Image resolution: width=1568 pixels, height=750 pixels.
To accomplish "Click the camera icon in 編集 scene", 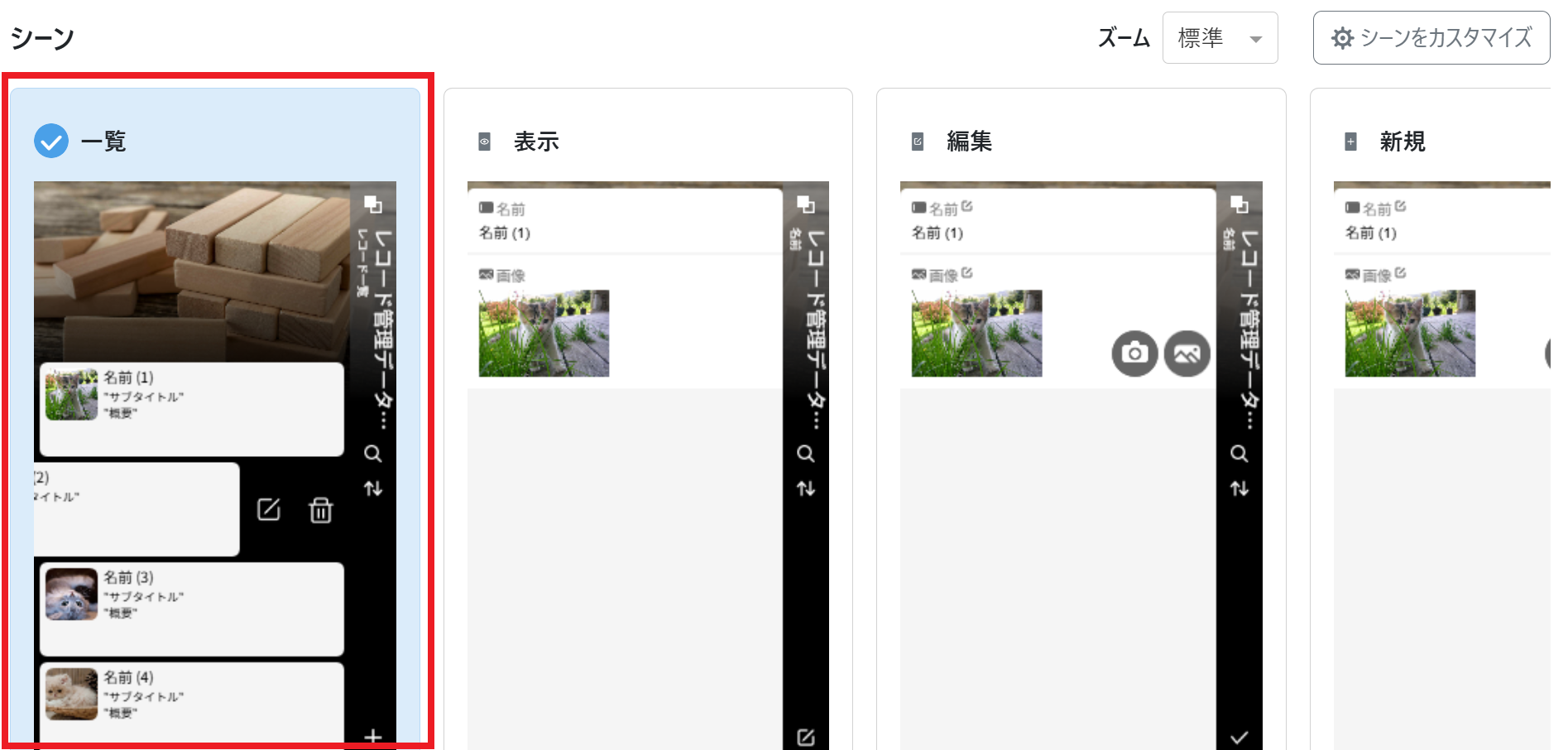I will [x=1134, y=353].
